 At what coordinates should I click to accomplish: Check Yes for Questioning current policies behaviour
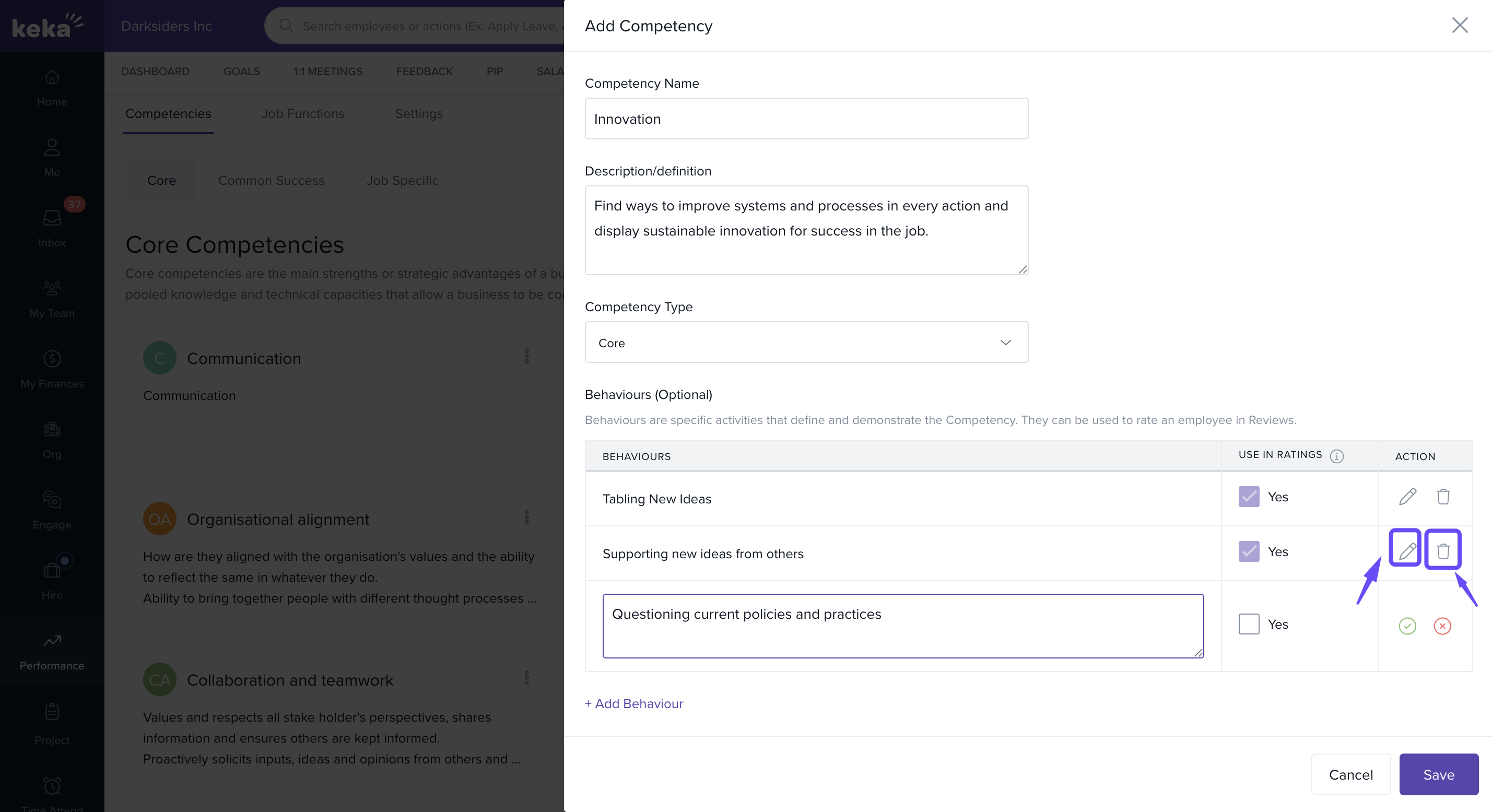click(1248, 624)
